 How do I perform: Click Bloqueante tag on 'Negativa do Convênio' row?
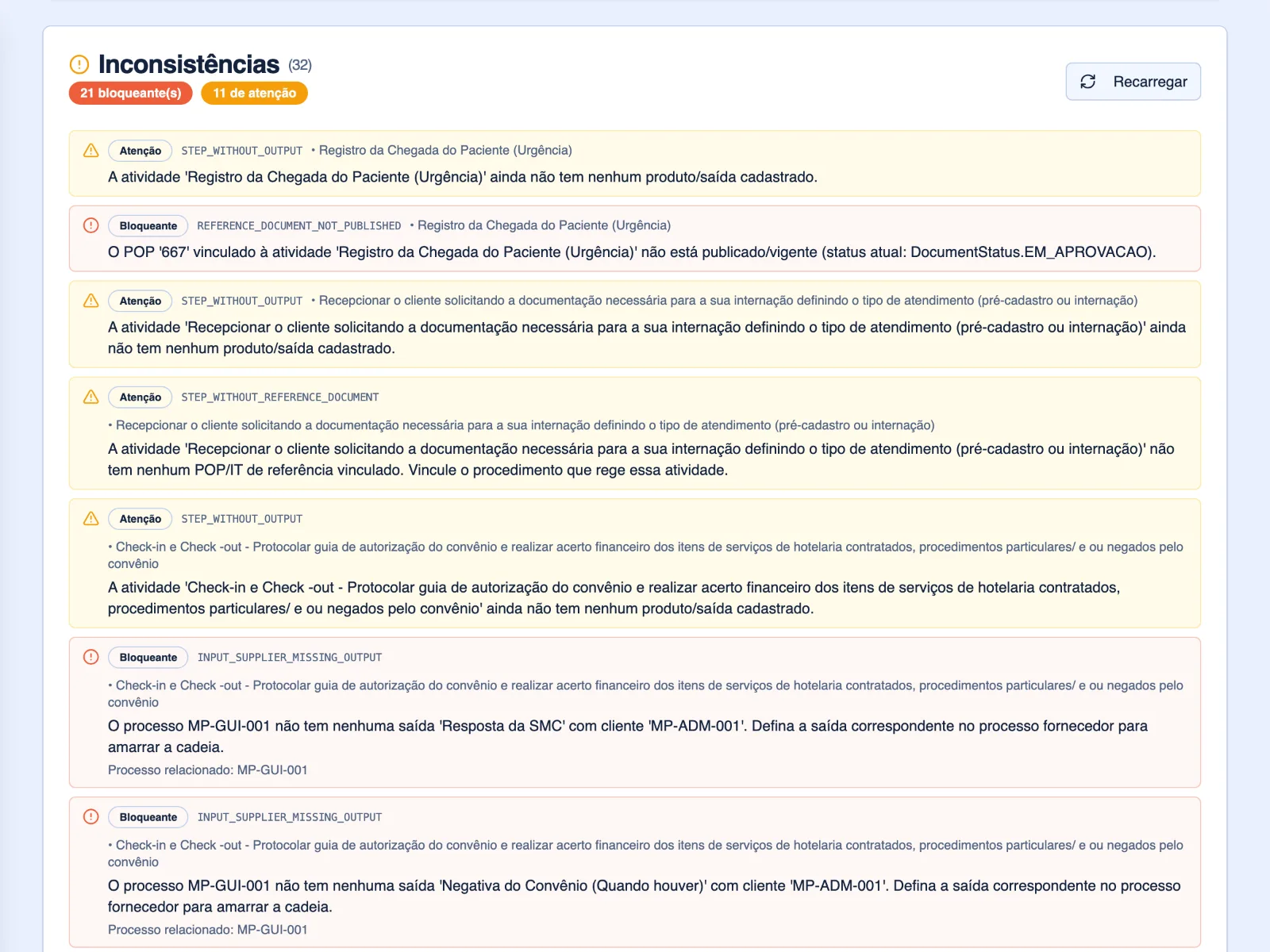(x=148, y=817)
